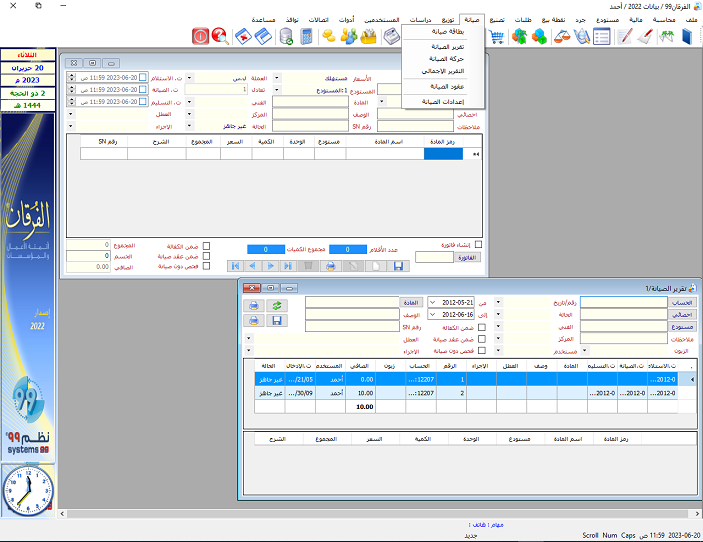703x542 pixels.
Task: Click the red power icon in toolbar
Action: click(x=200, y=37)
